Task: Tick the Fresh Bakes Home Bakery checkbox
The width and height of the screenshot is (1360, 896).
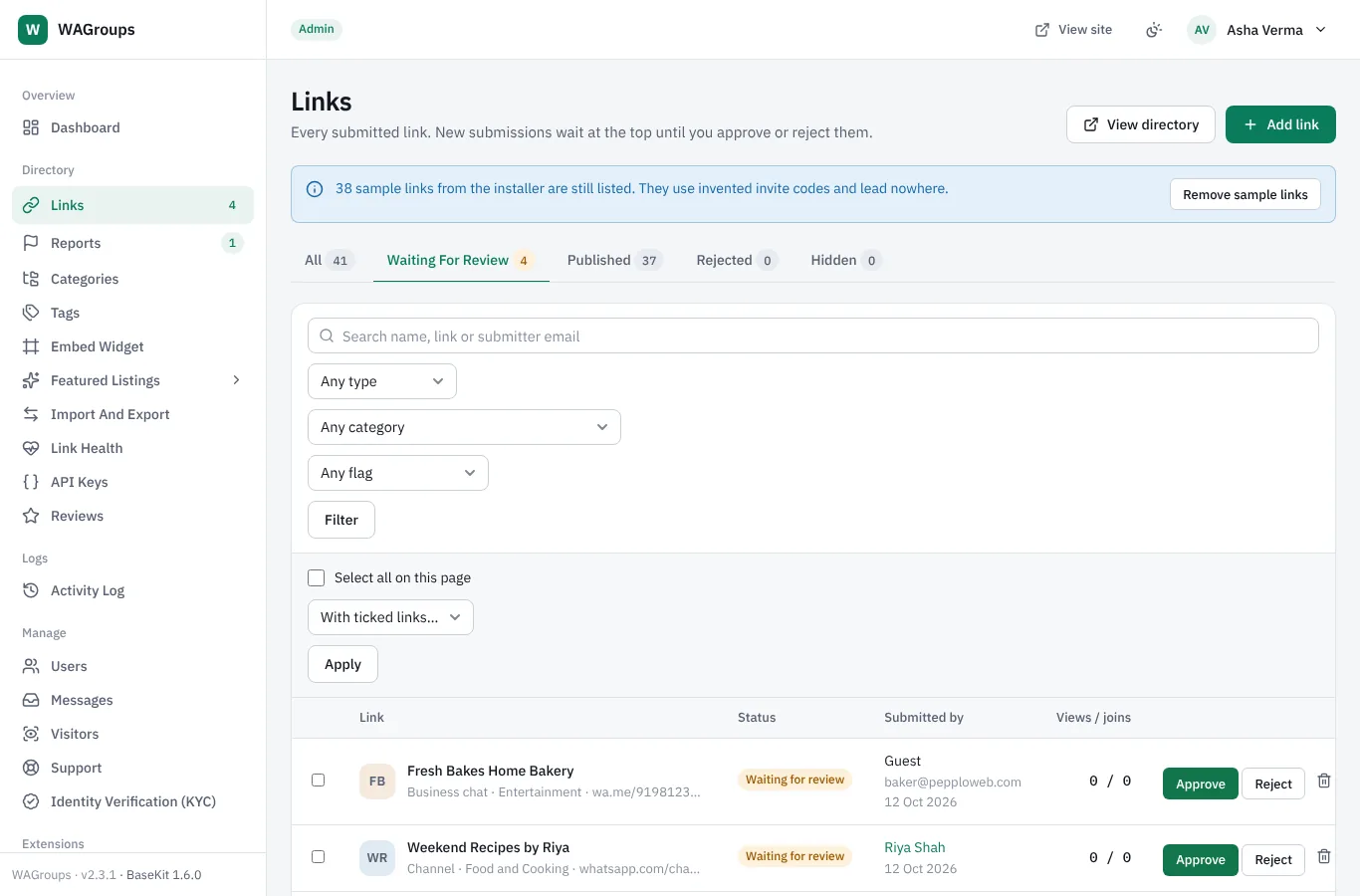Action: 319,780
